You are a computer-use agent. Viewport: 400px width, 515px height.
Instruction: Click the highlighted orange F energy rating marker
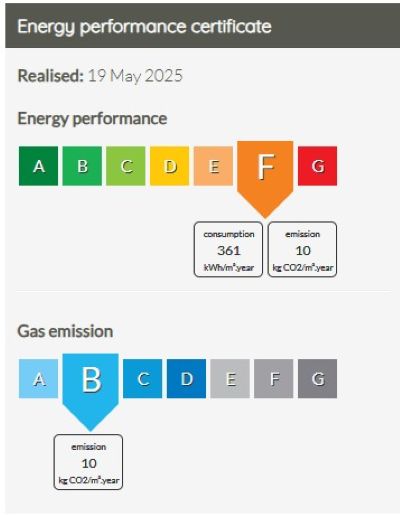click(x=265, y=173)
